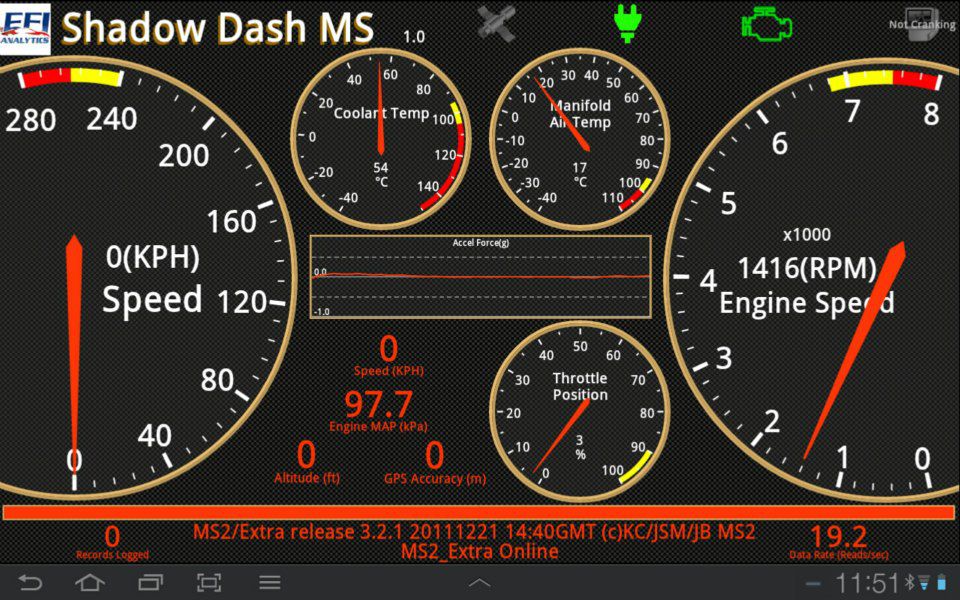Tap the EFI Analytics logo
This screenshot has height=600, width=960.
point(25,29)
